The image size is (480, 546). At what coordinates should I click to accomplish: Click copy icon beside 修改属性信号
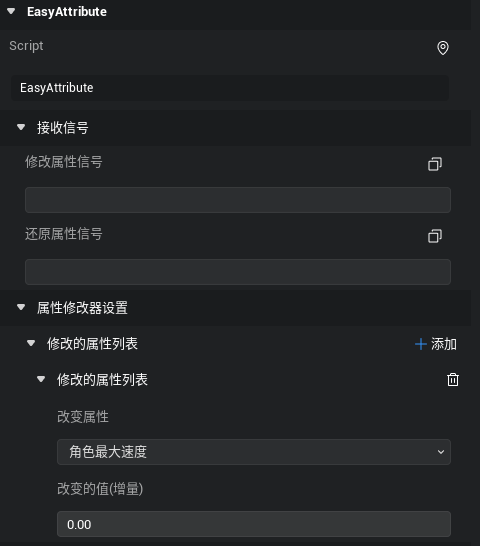coord(435,164)
